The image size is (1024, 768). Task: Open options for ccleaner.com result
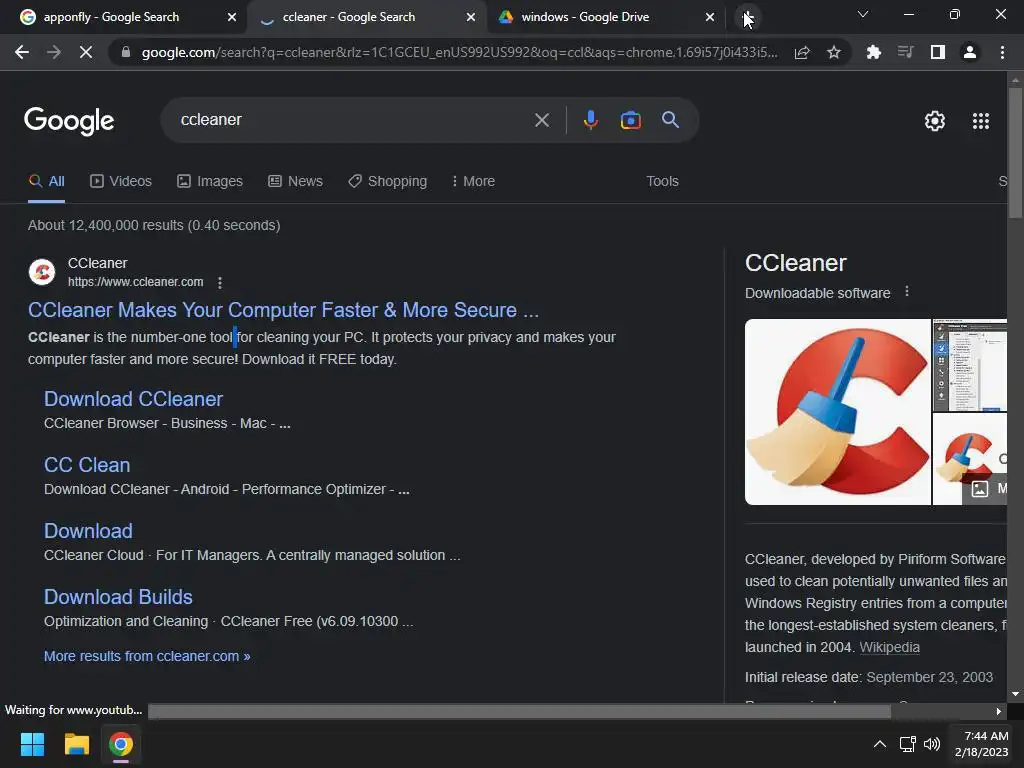coord(219,283)
